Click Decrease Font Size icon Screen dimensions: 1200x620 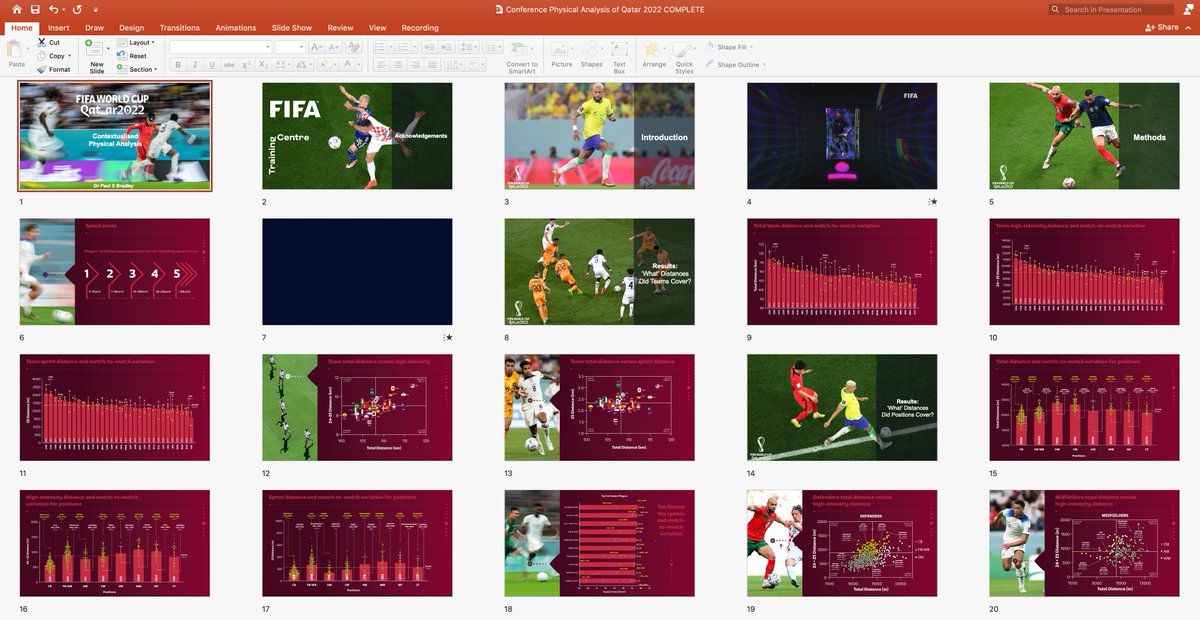click(333, 47)
